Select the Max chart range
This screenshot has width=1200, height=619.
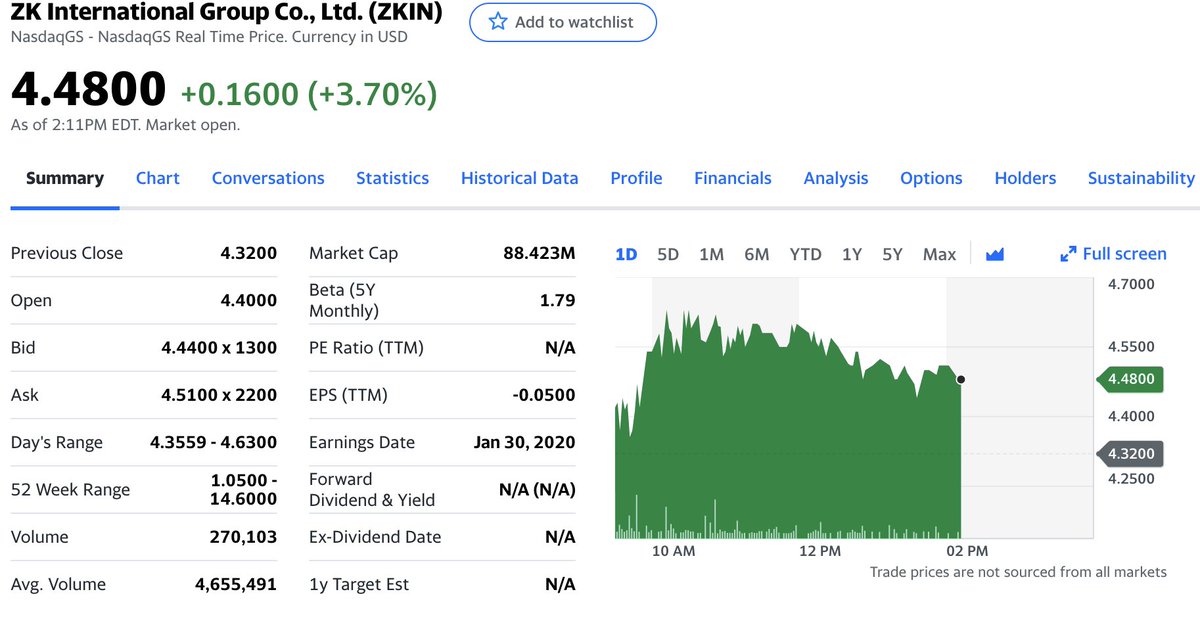939,254
